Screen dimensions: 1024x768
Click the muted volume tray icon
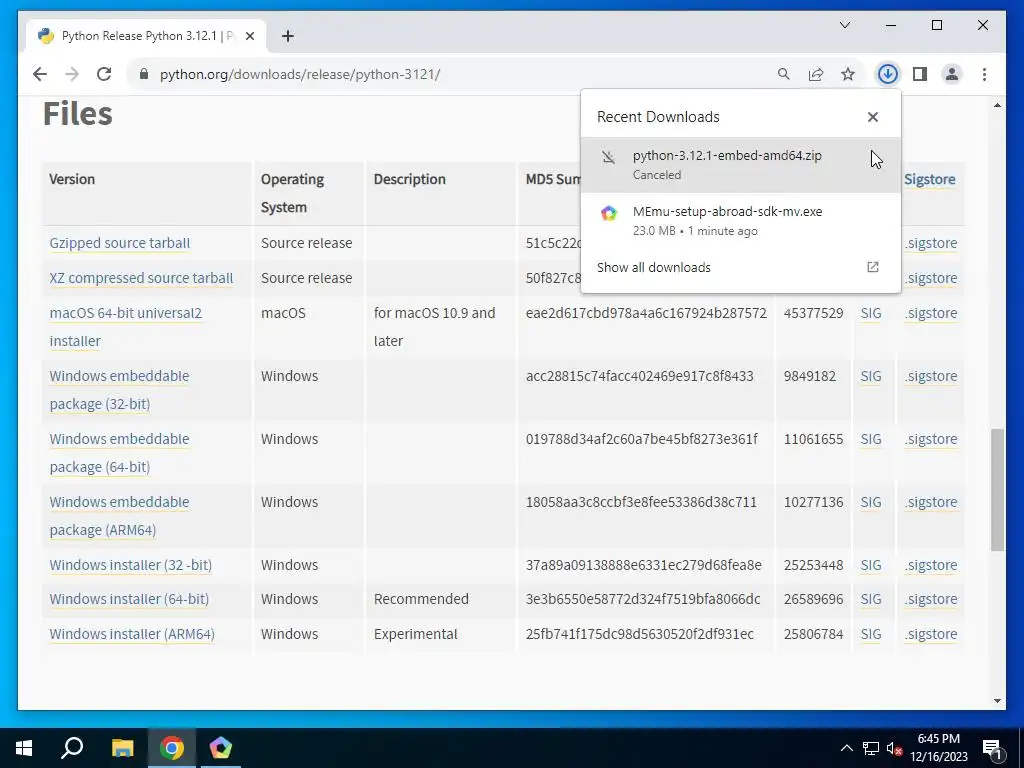pos(895,748)
